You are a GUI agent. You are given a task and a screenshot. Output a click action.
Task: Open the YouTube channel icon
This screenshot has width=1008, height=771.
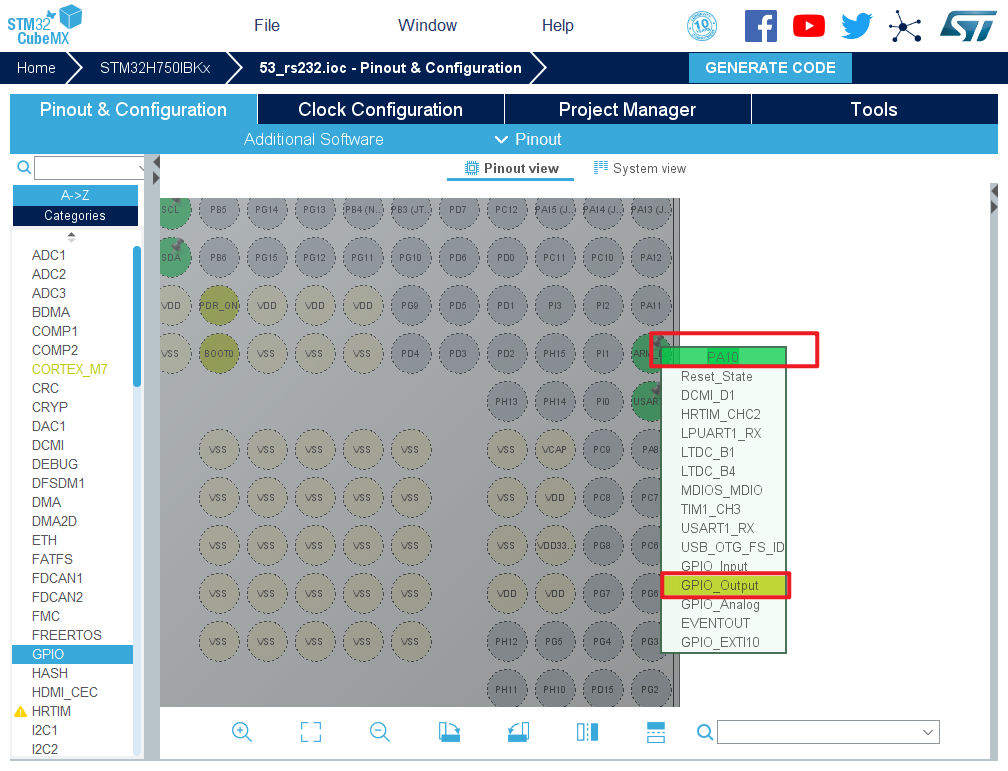[808, 26]
